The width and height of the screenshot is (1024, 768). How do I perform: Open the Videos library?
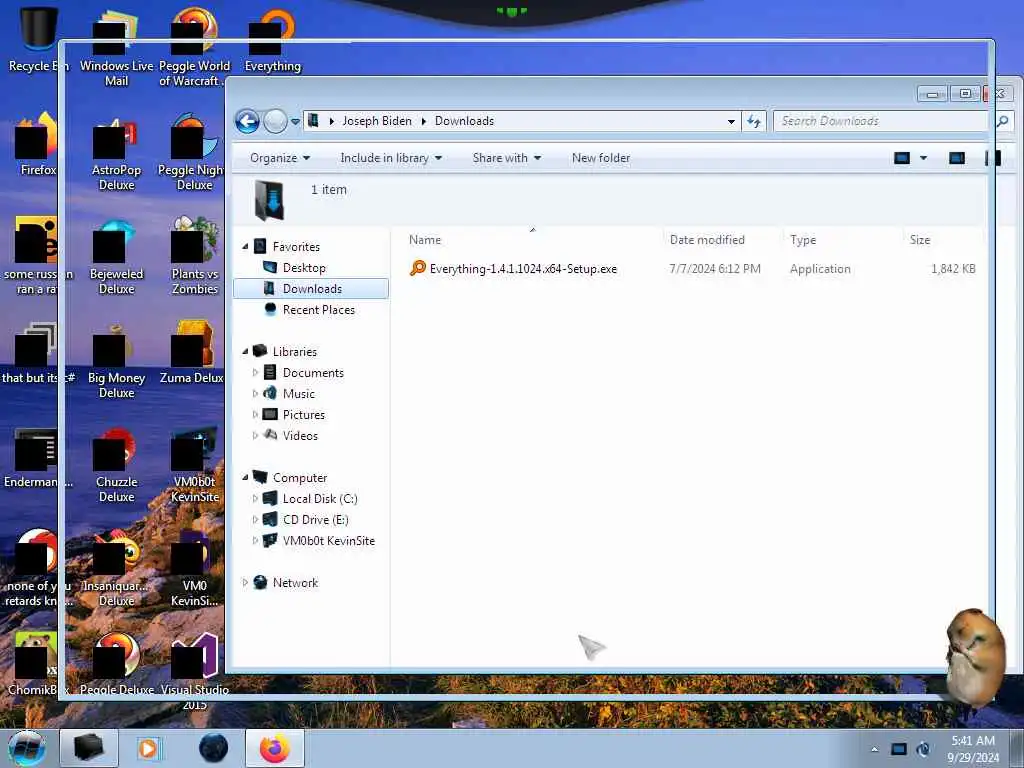click(x=300, y=436)
